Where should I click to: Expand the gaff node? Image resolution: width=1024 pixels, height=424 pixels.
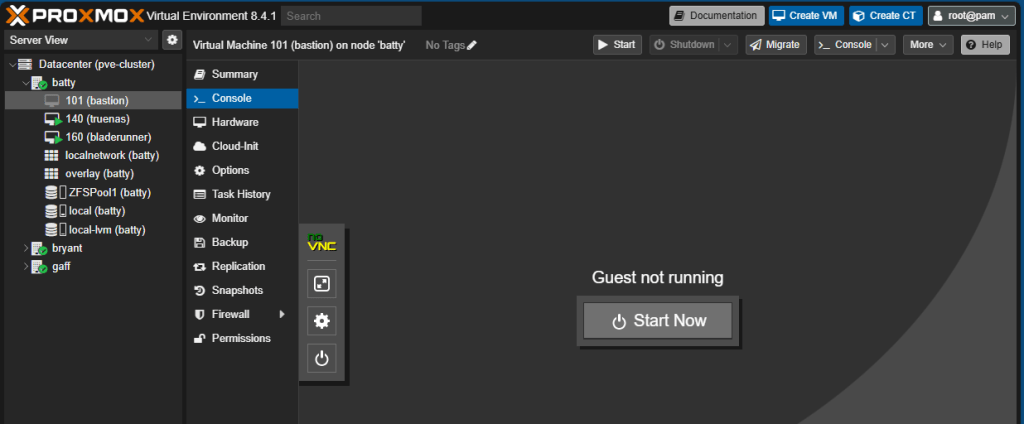[x=26, y=266]
